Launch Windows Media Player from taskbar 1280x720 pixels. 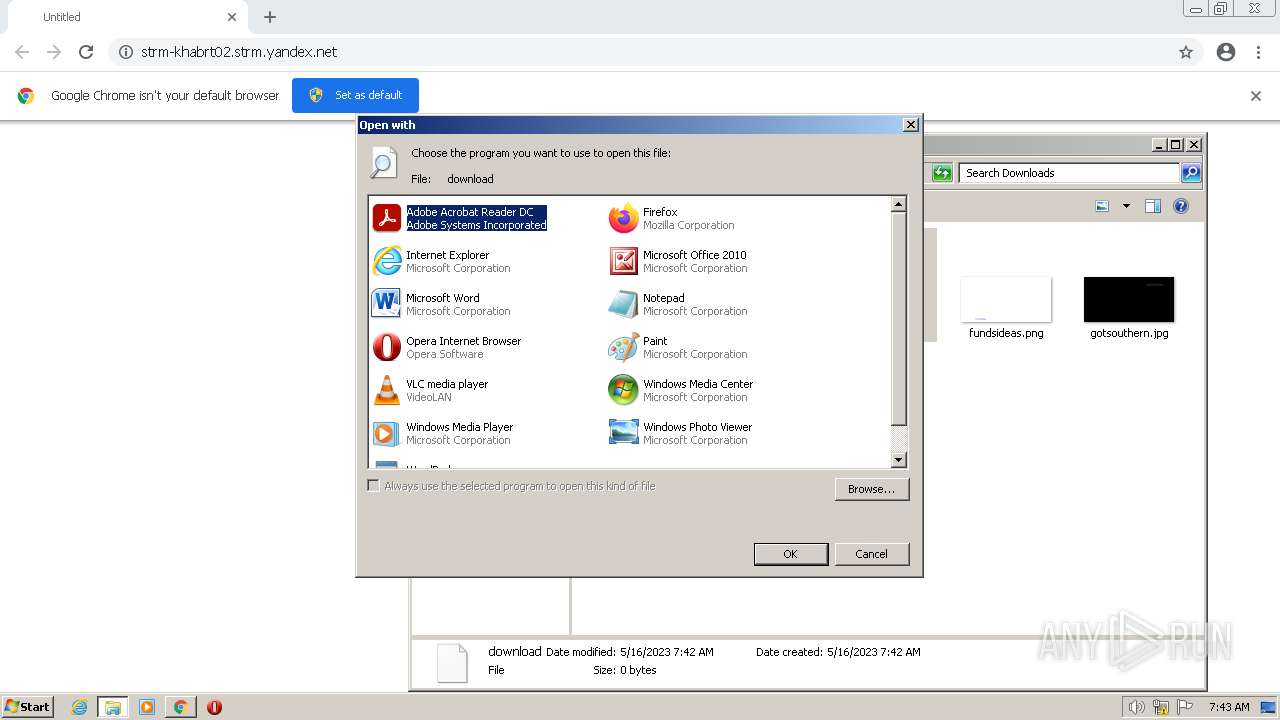[147, 707]
